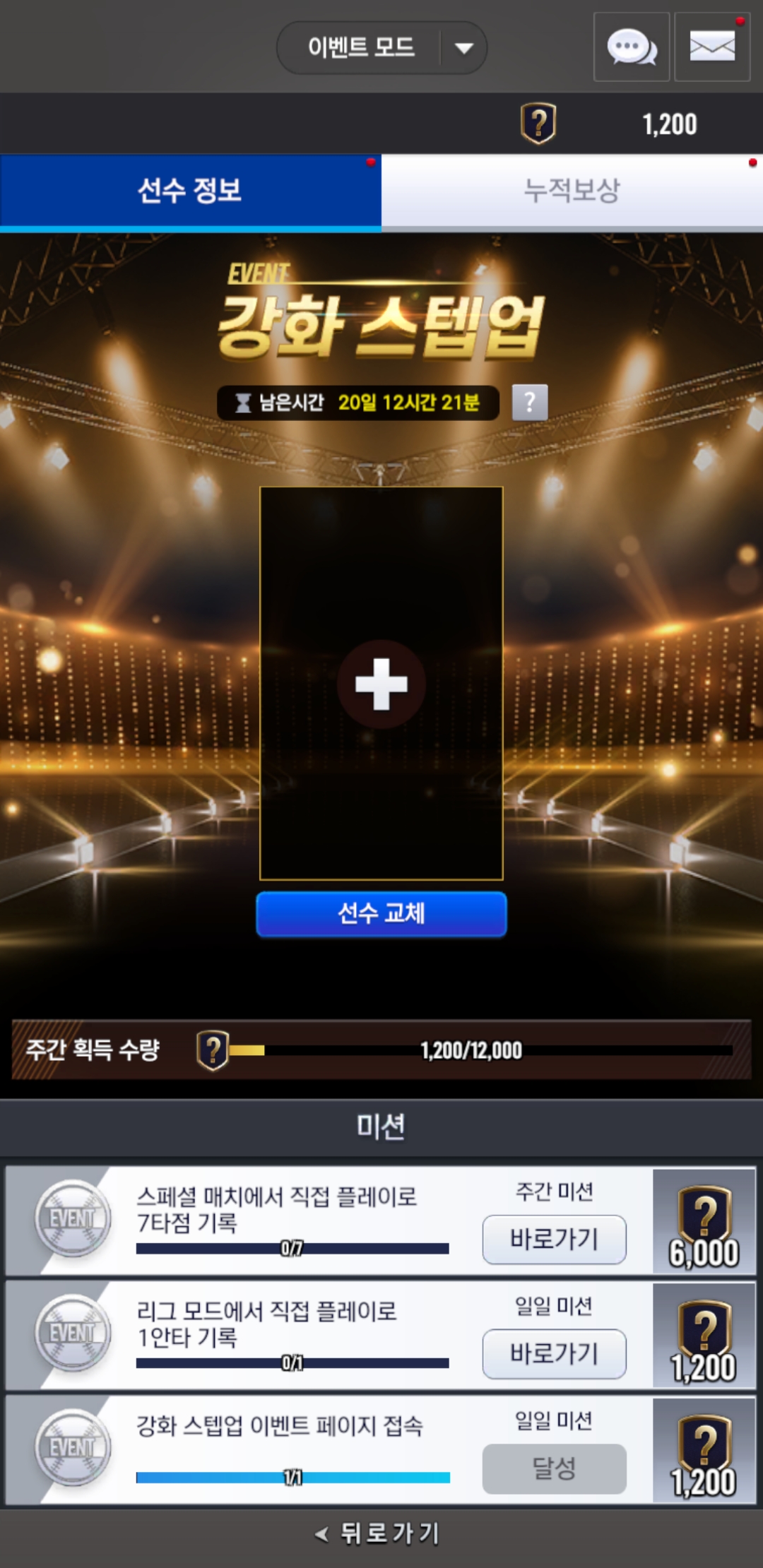
Task: Click the 1,200/12,000 weekly progress bar
Action: pyautogui.click(x=481, y=1050)
